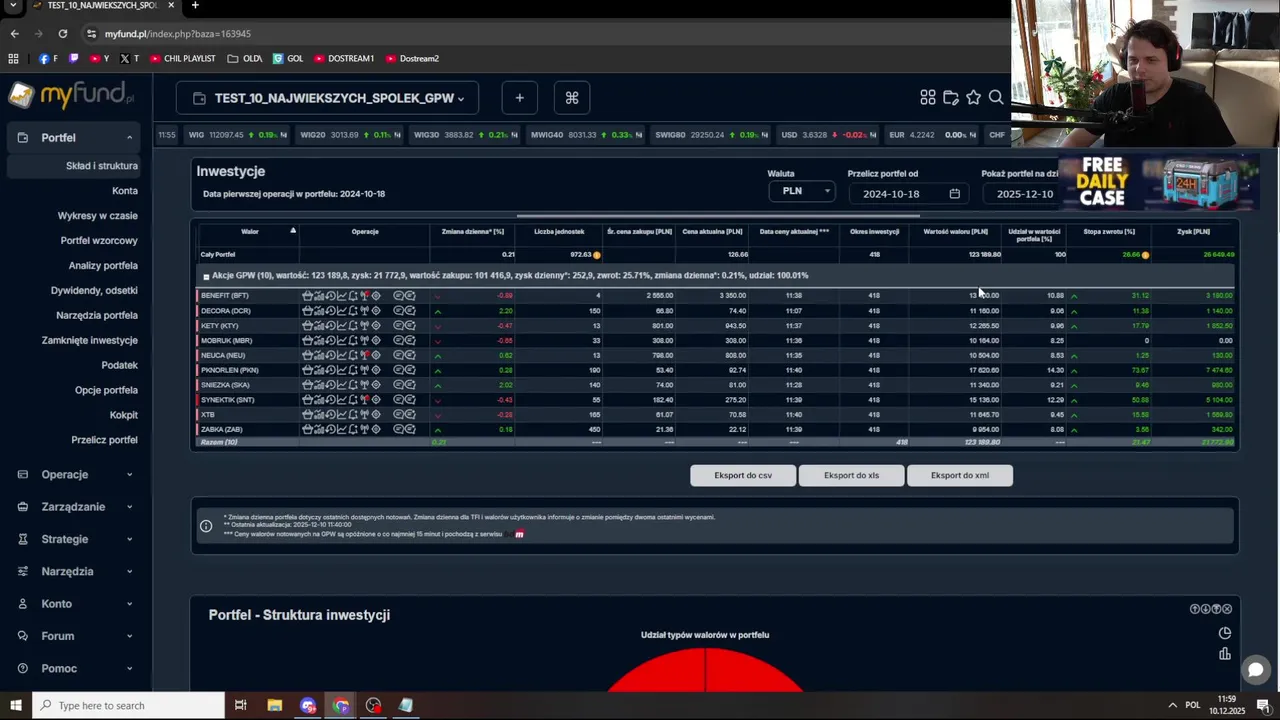Click the info circle icon in footnote box

pyautogui.click(x=206, y=526)
